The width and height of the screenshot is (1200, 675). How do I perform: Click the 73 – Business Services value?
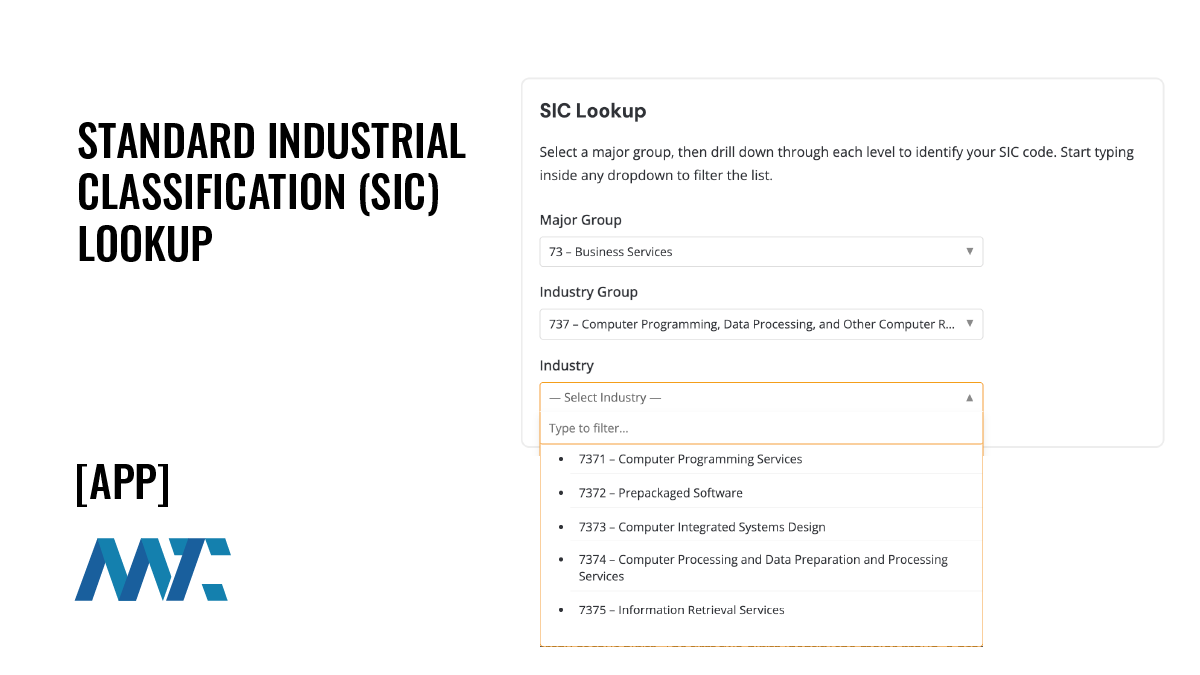(x=611, y=252)
